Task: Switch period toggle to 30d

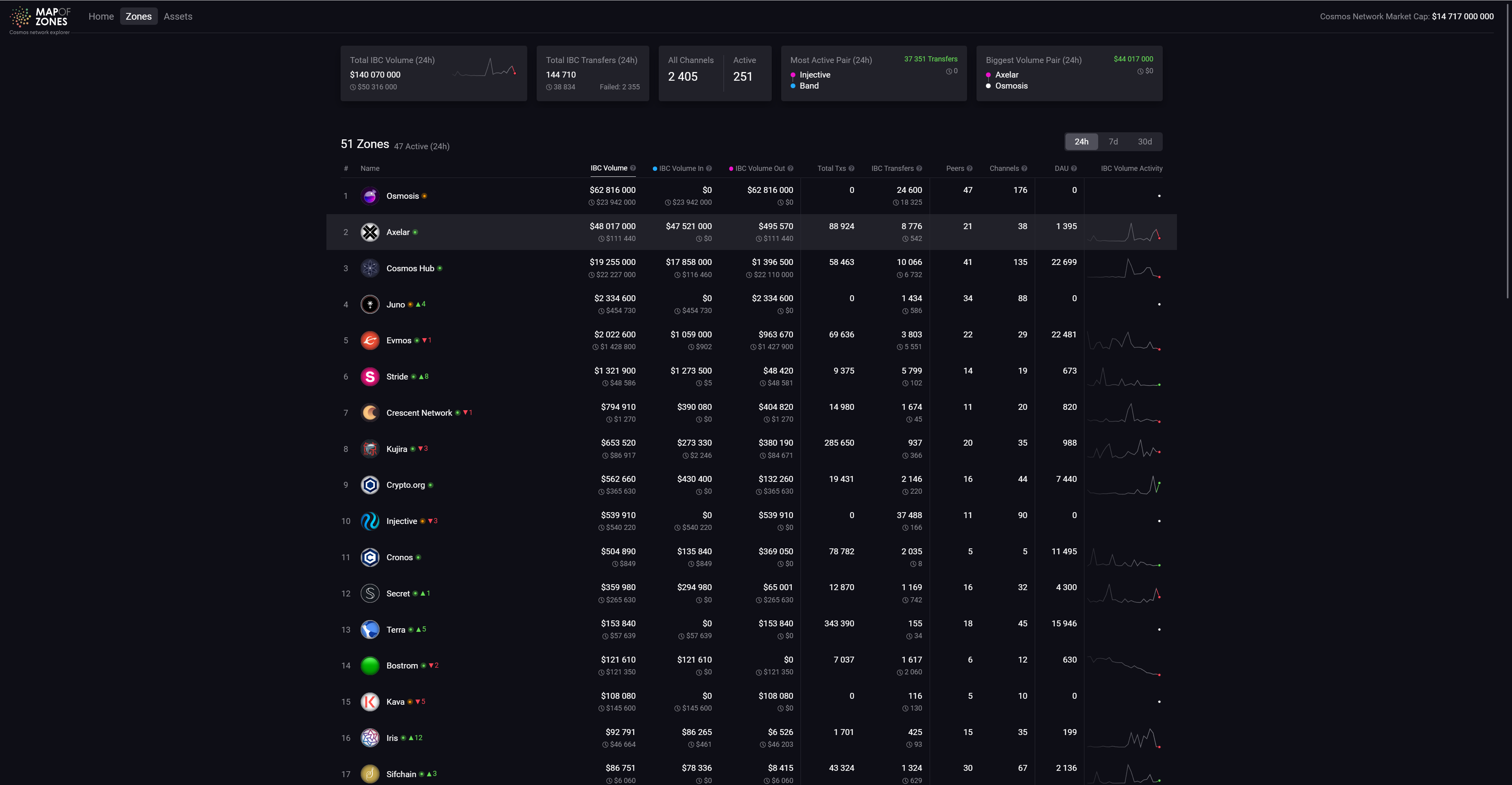Action: coord(1145,141)
